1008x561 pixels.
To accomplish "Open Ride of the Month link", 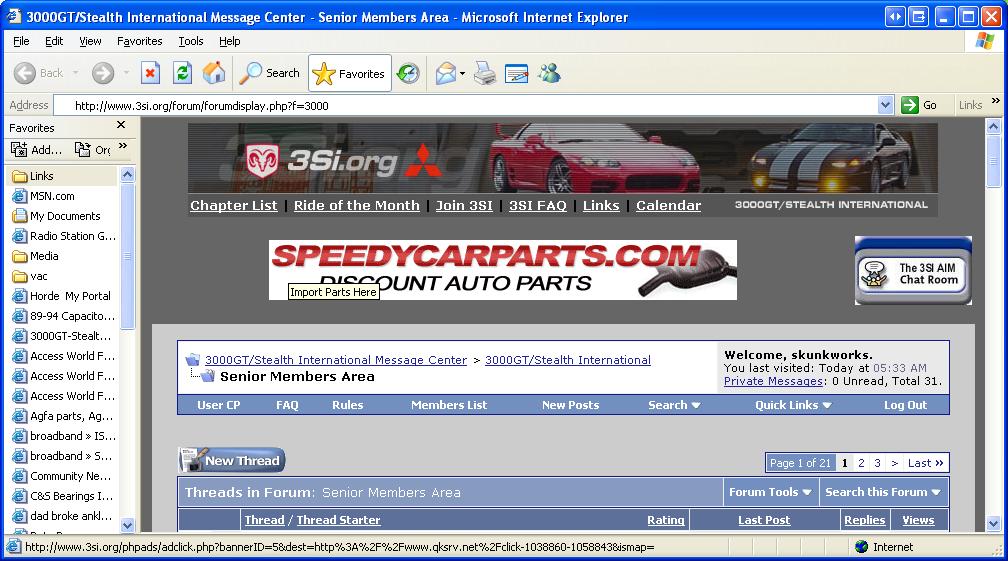I will 357,206.
